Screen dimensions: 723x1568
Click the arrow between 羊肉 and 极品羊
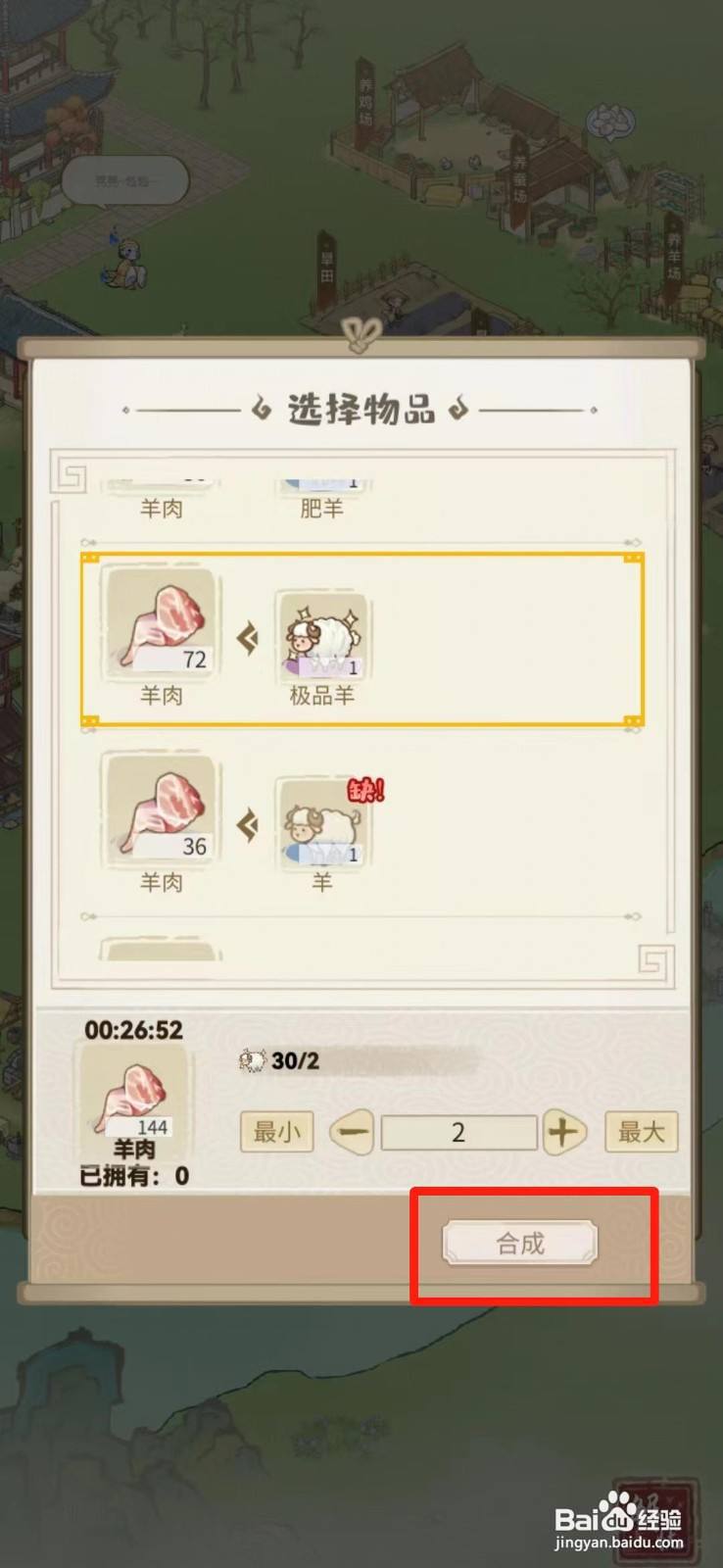[247, 639]
